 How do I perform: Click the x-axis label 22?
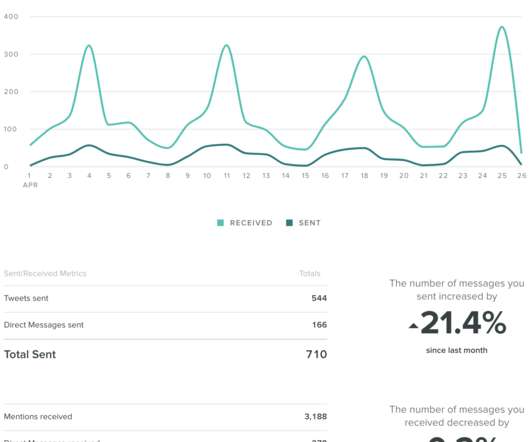pos(443,175)
